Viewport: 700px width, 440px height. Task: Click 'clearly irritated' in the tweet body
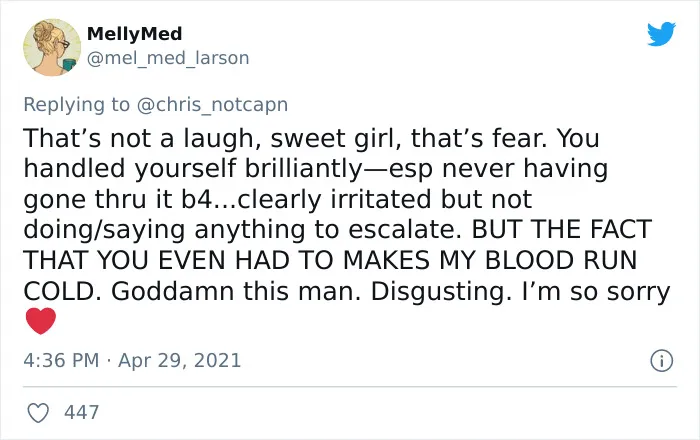click(x=334, y=199)
